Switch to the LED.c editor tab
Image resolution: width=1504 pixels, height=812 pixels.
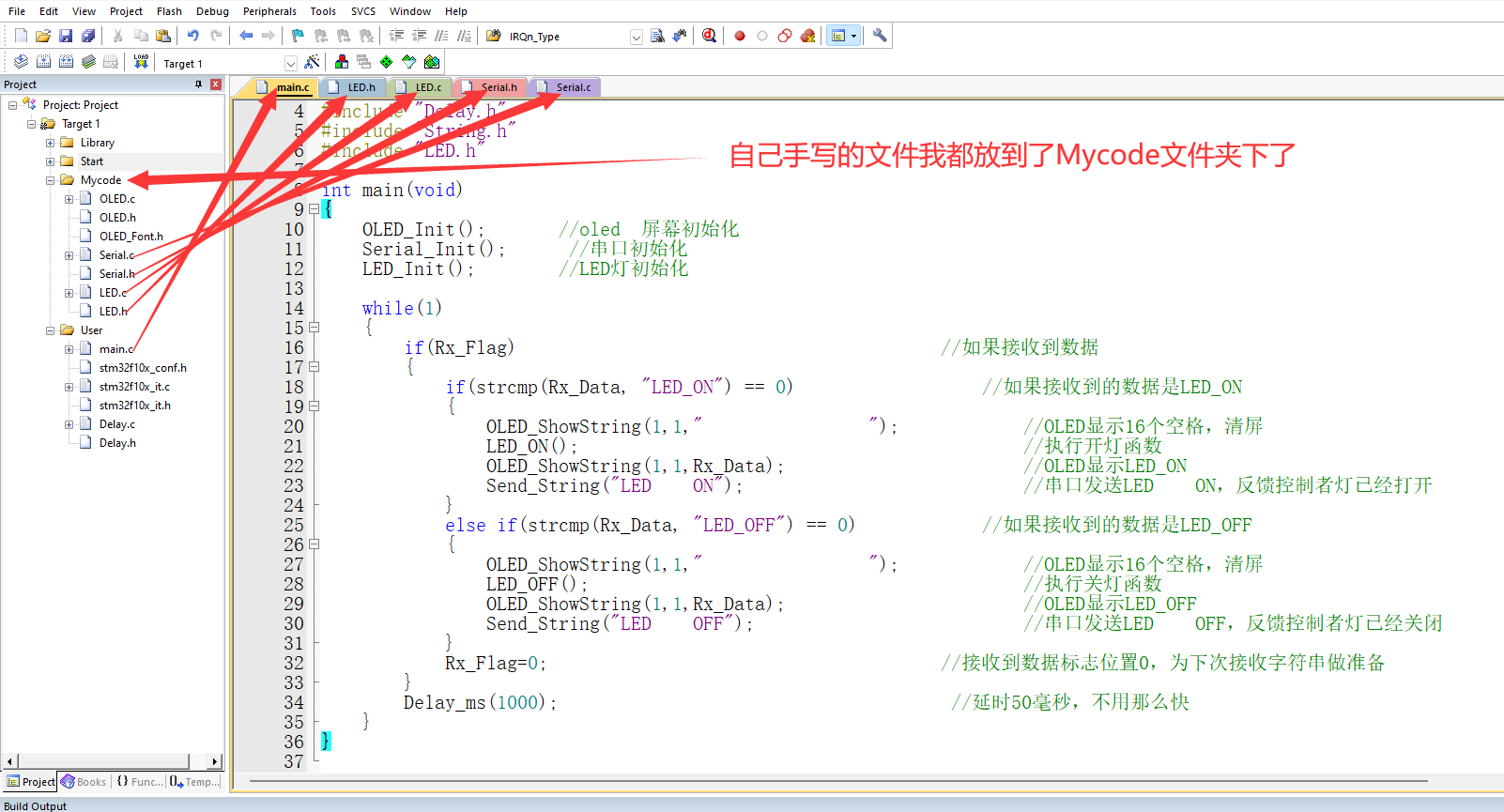[420, 87]
